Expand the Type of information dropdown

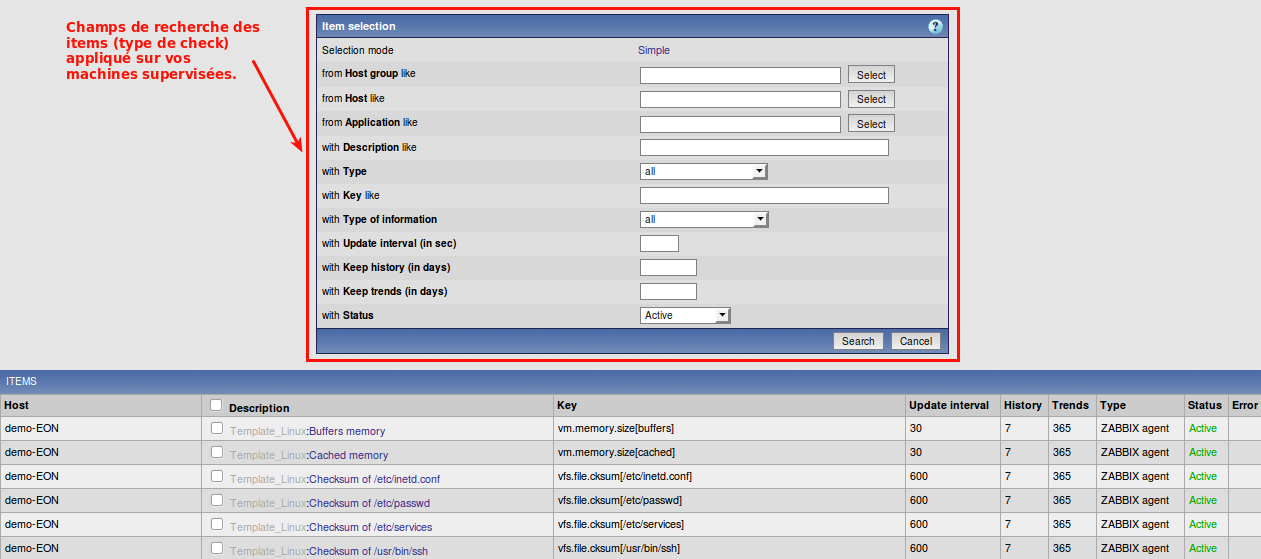(x=703, y=219)
